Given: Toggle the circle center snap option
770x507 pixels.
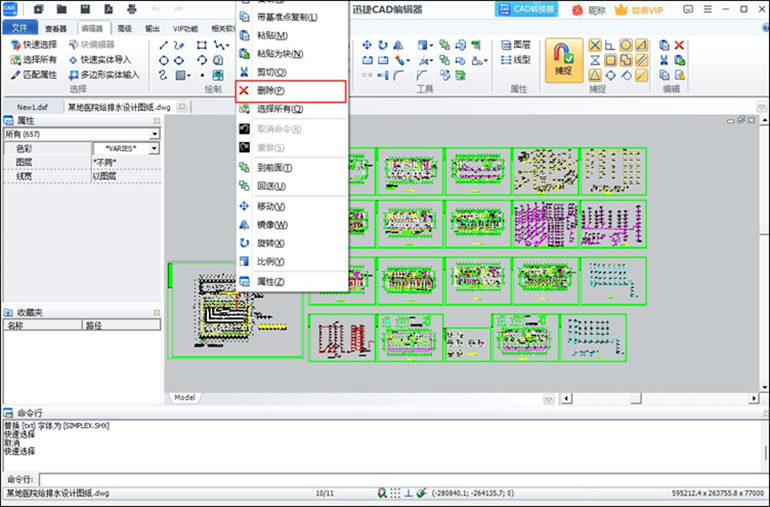Looking at the screenshot, I should pos(626,46).
